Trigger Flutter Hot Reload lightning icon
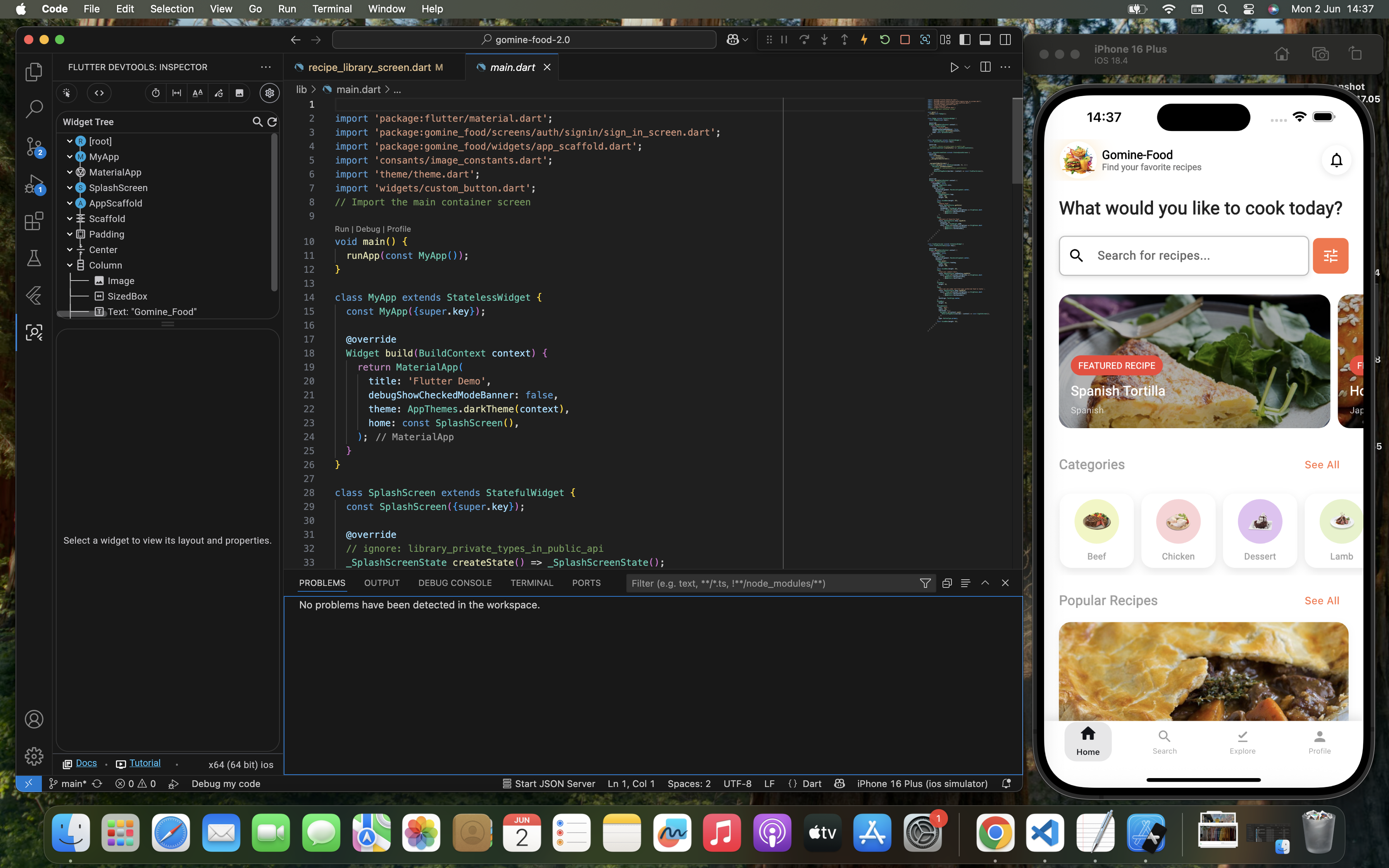Viewport: 1389px width, 868px height. pyautogui.click(x=864, y=40)
